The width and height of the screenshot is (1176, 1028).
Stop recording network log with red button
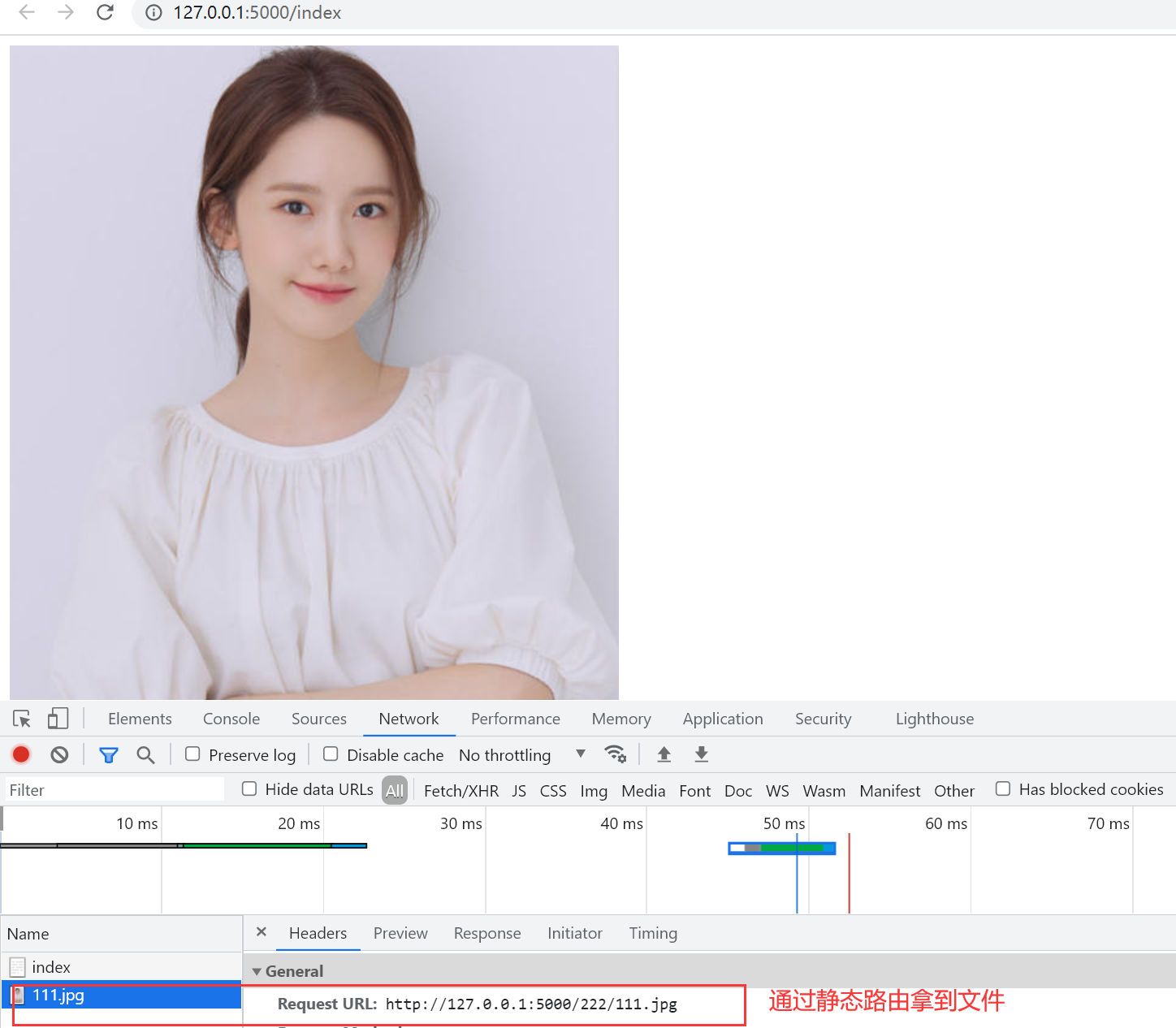click(x=21, y=754)
